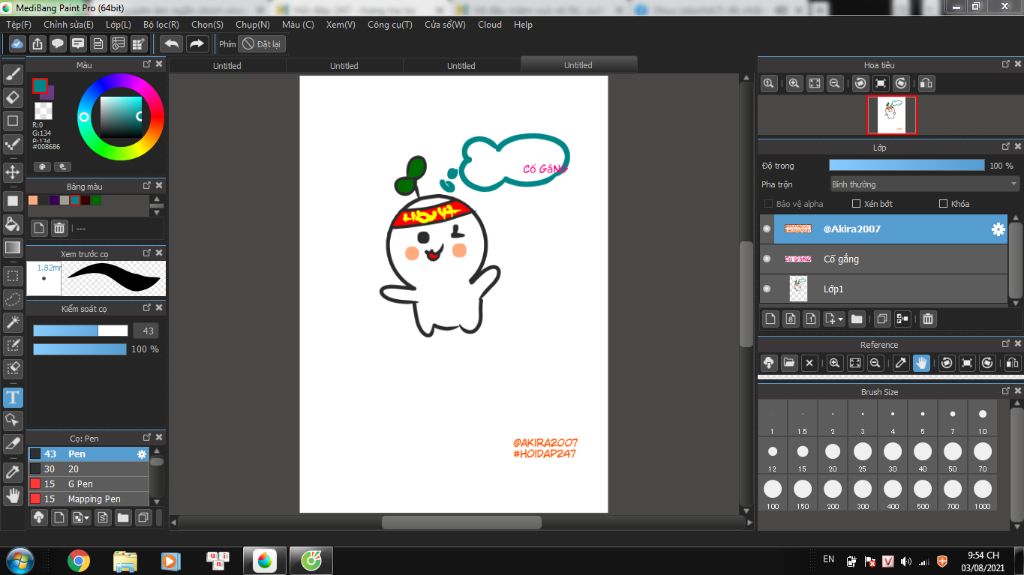Open the Lớp(L) menu

[118, 25]
